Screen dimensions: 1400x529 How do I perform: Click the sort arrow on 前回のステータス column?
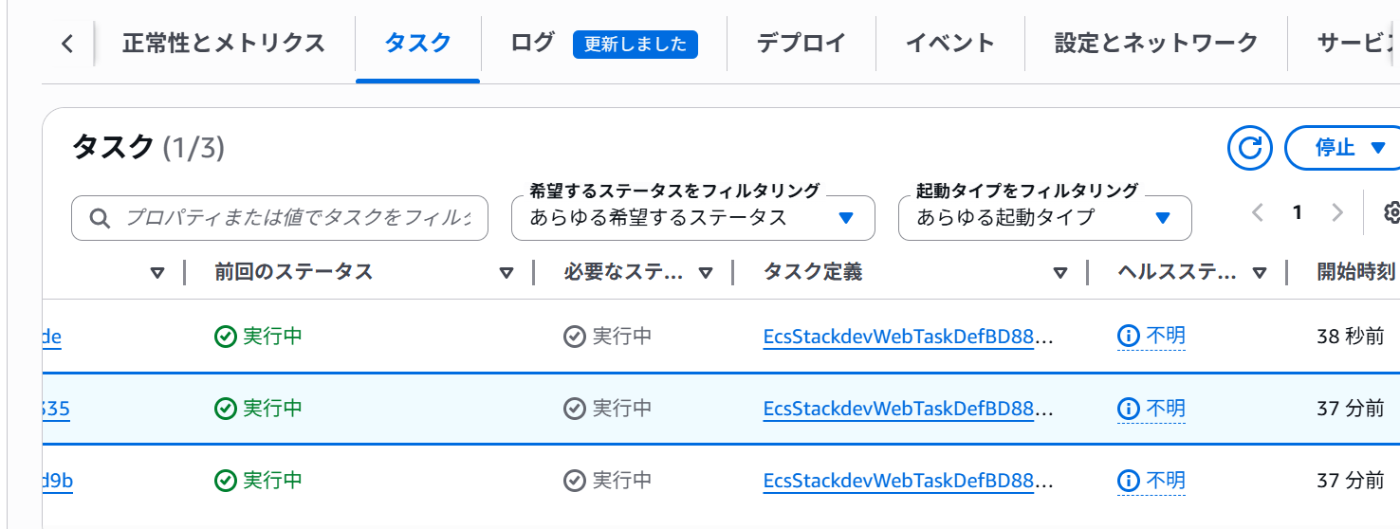pyautogui.click(x=506, y=272)
